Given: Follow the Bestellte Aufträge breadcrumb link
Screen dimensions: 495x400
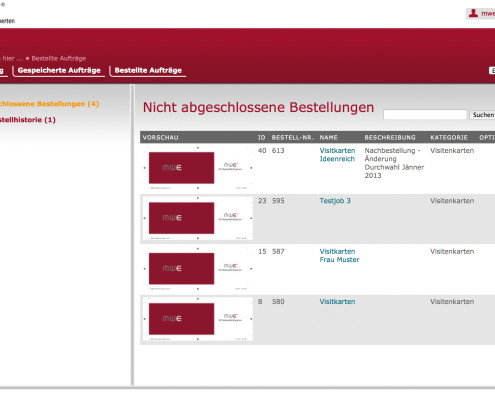Looking at the screenshot, I should 59,58.
